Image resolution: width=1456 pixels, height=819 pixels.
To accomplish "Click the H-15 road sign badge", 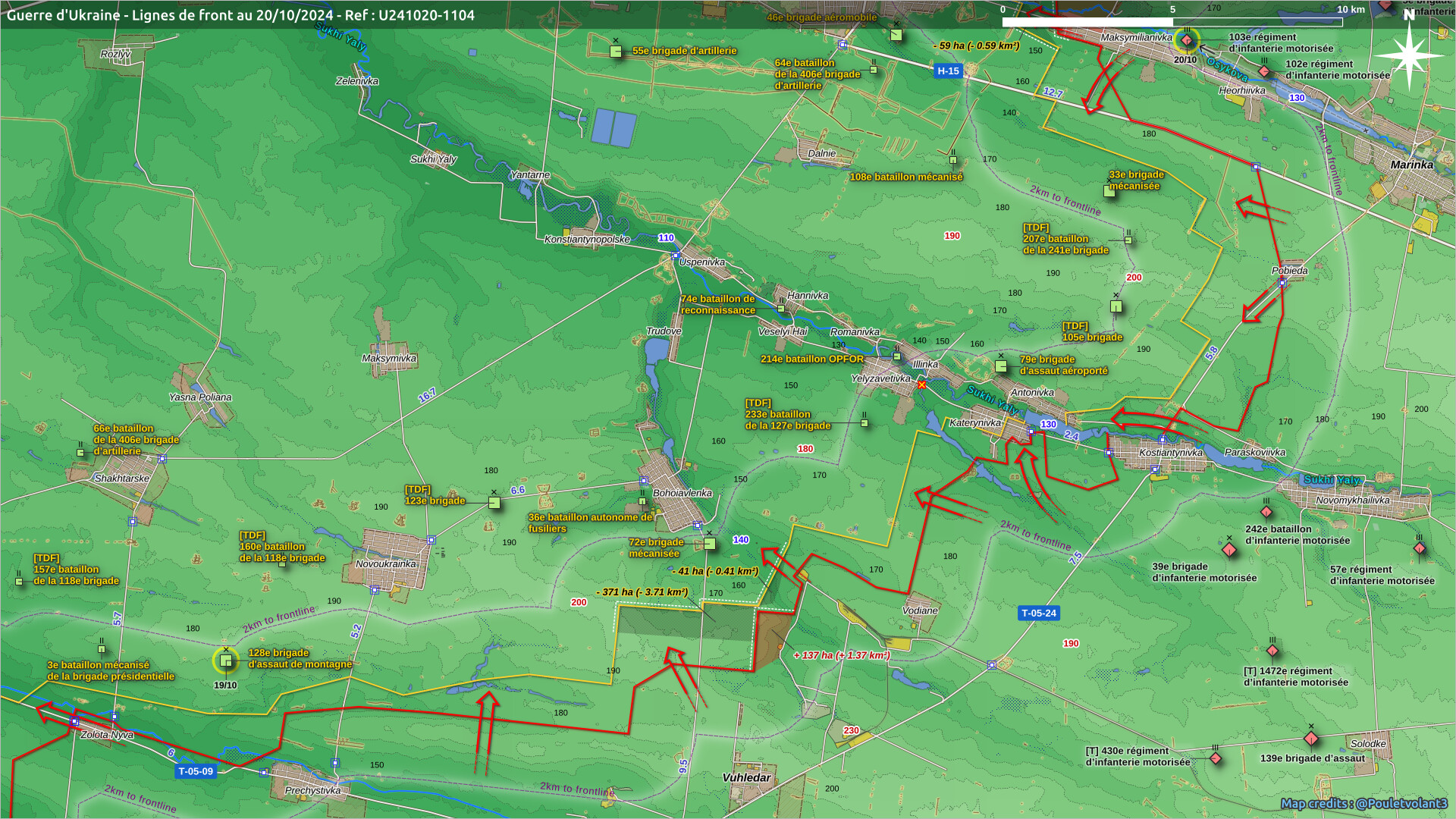I will pos(948,71).
